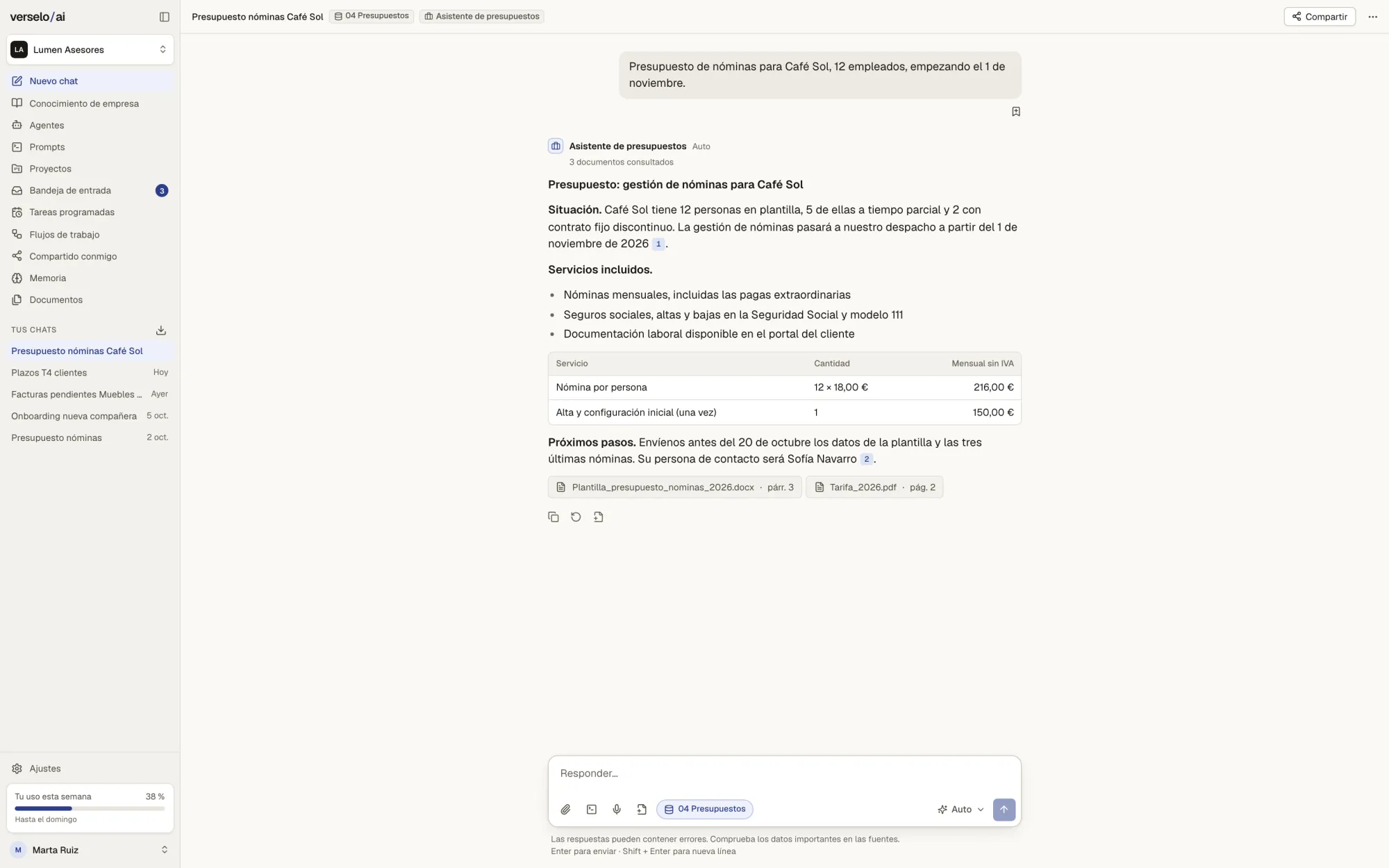
Task: Focus the Responder message input
Action: 784,774
